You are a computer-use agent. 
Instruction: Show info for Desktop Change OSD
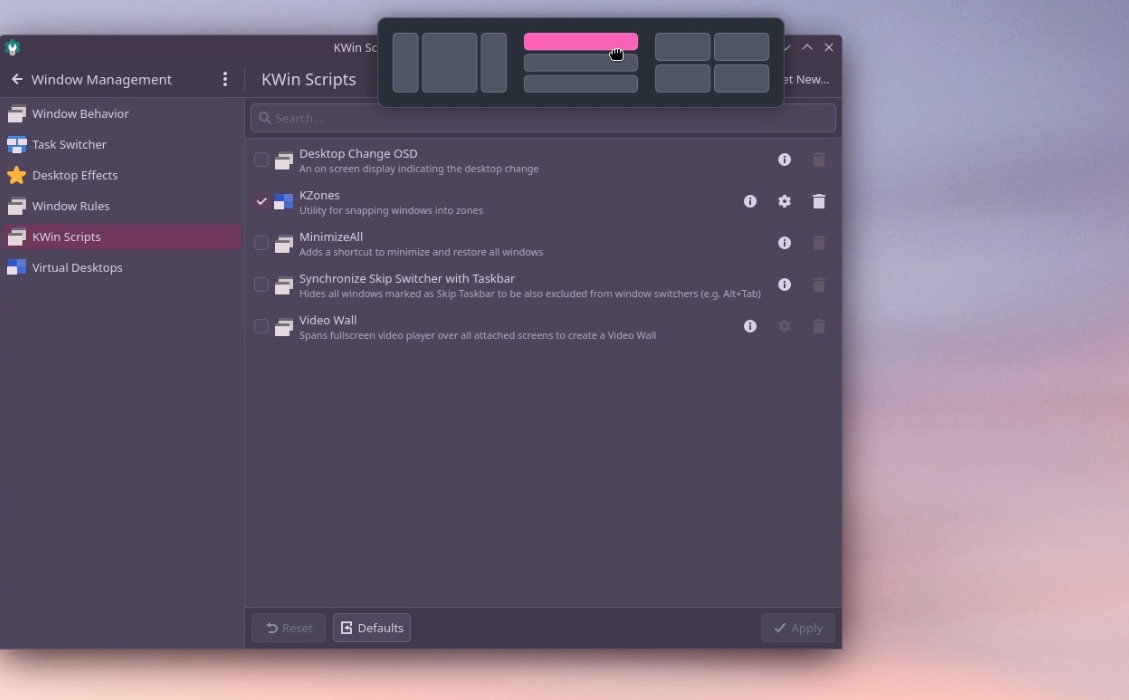point(784,160)
